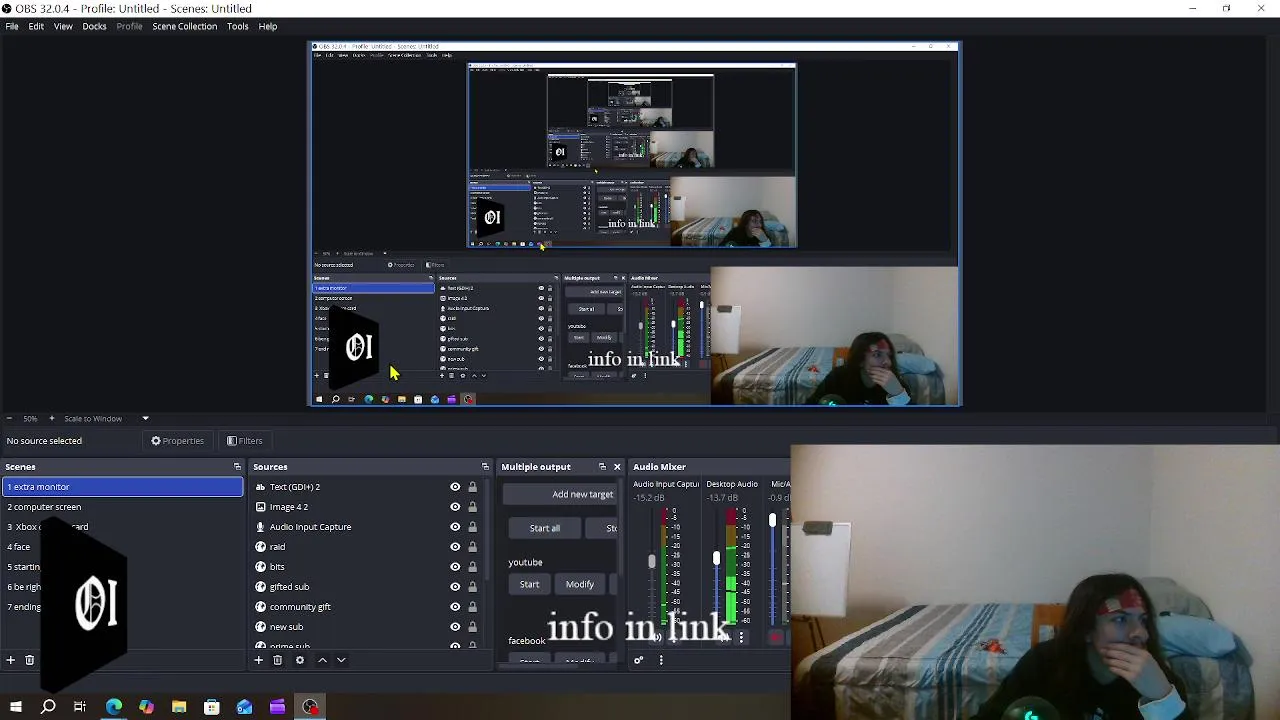Toggle visibility of bits source
Viewport: 1280px width, 720px height.
click(455, 567)
